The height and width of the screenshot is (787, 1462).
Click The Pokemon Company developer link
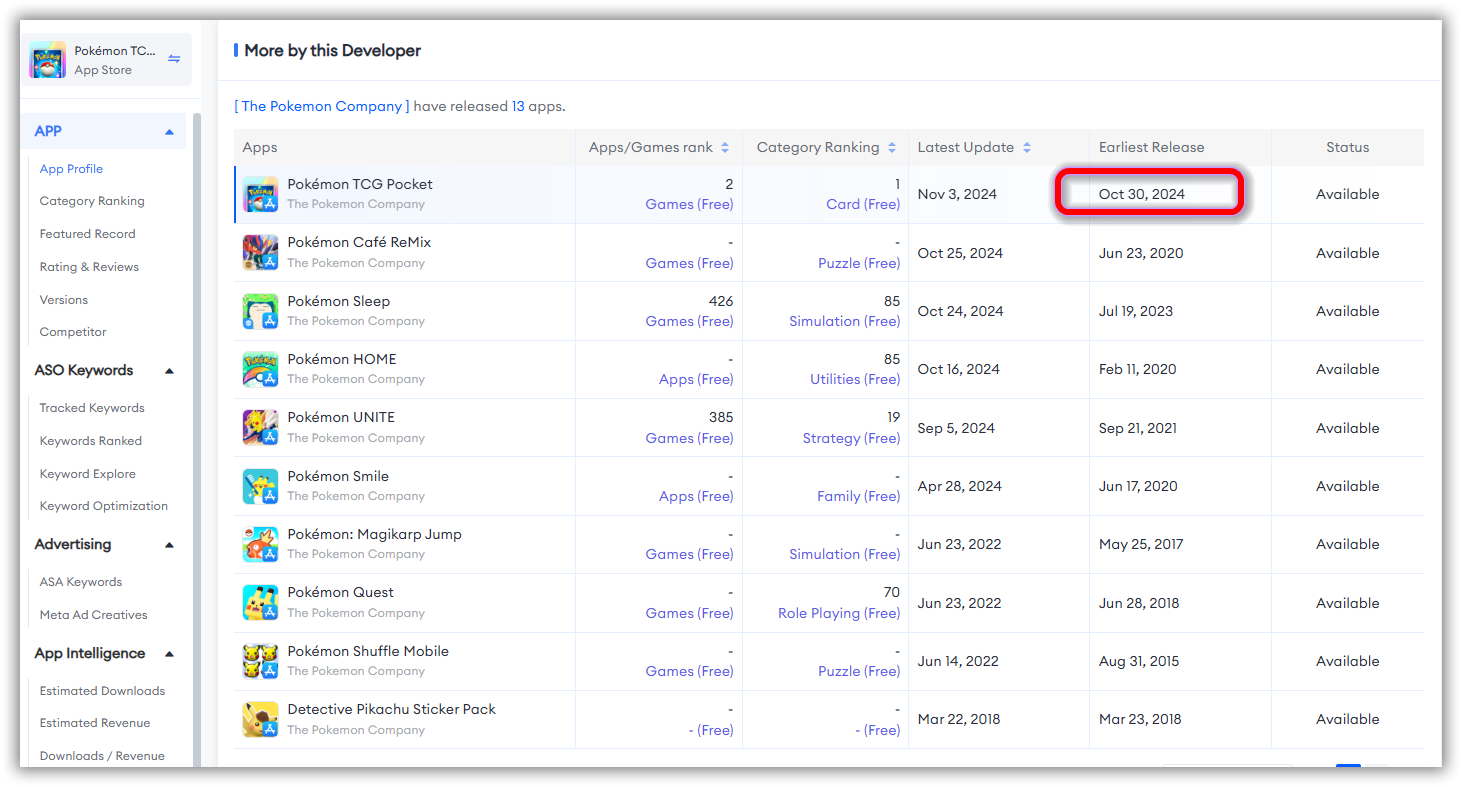[322, 106]
